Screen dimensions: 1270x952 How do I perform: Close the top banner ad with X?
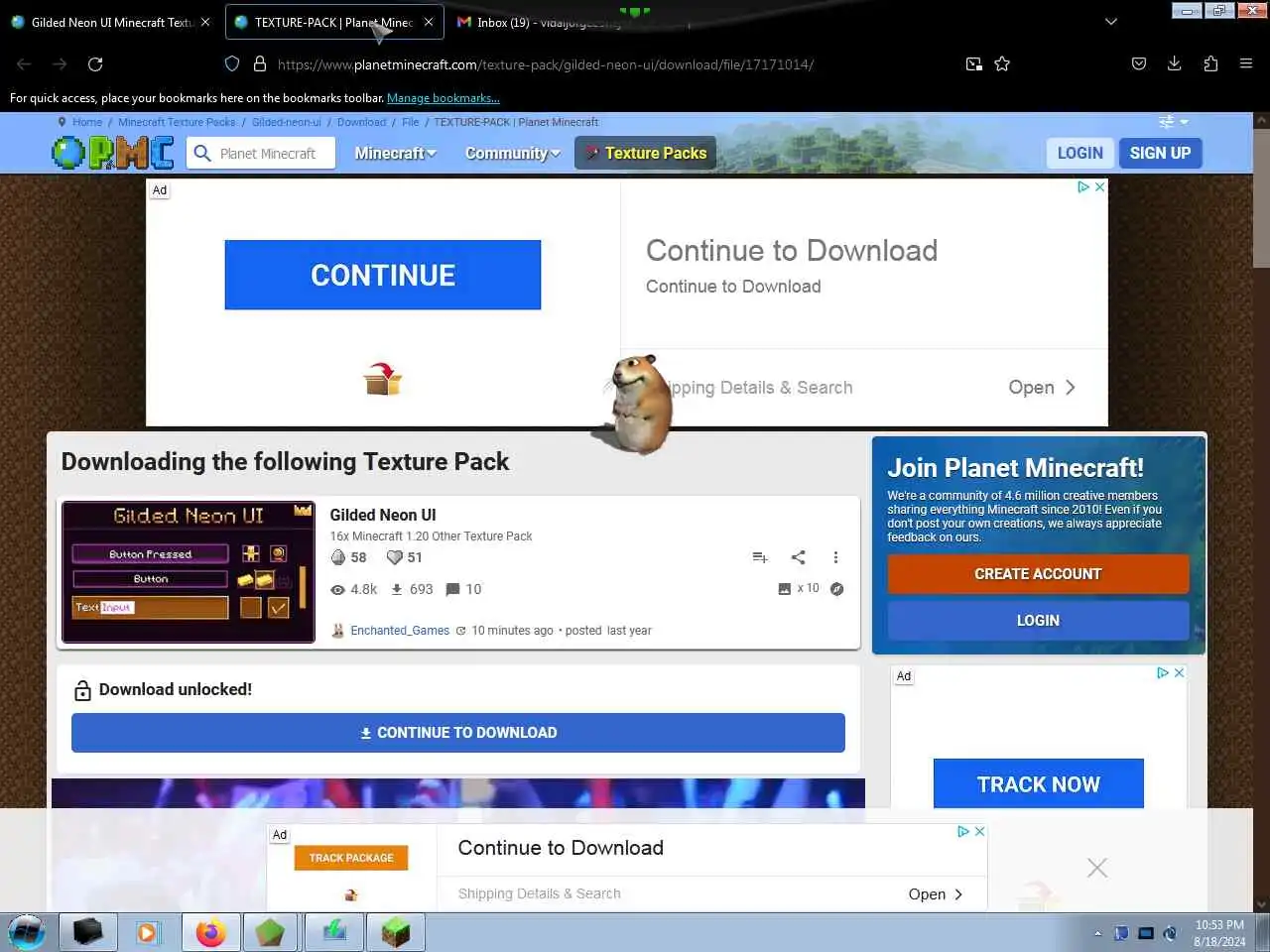click(x=1099, y=186)
